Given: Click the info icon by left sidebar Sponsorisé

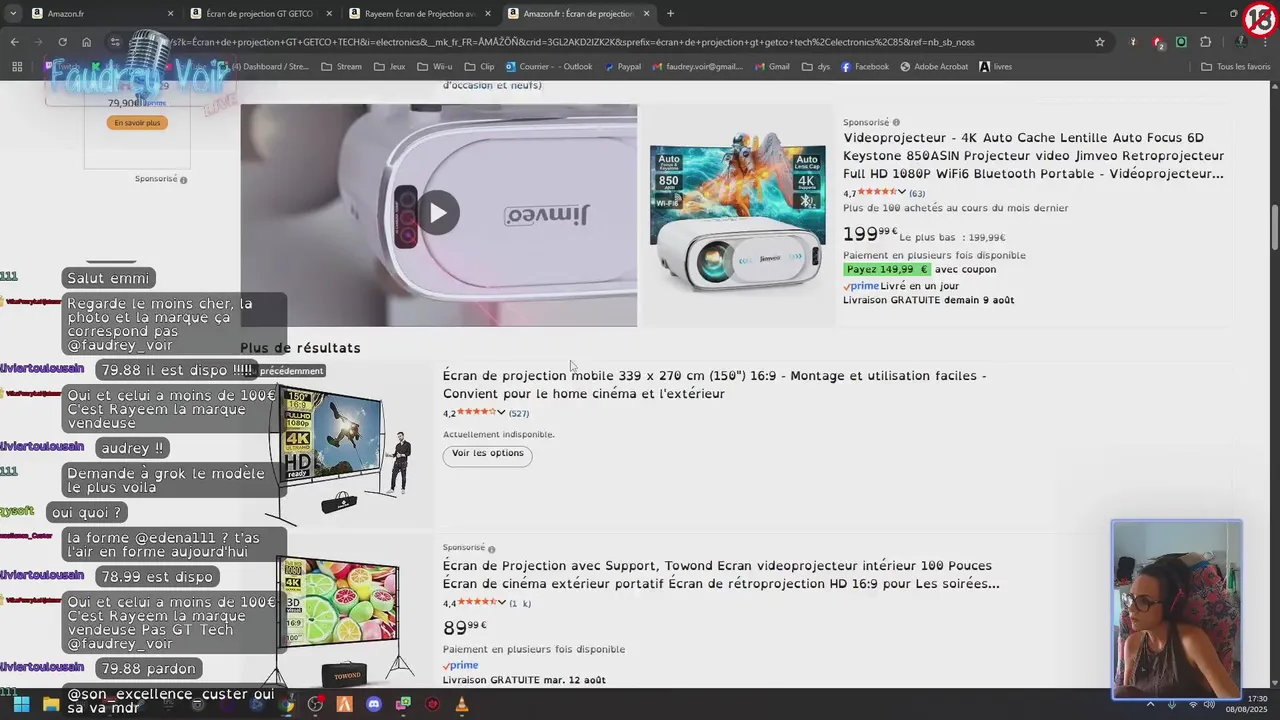Looking at the screenshot, I should 183,180.
